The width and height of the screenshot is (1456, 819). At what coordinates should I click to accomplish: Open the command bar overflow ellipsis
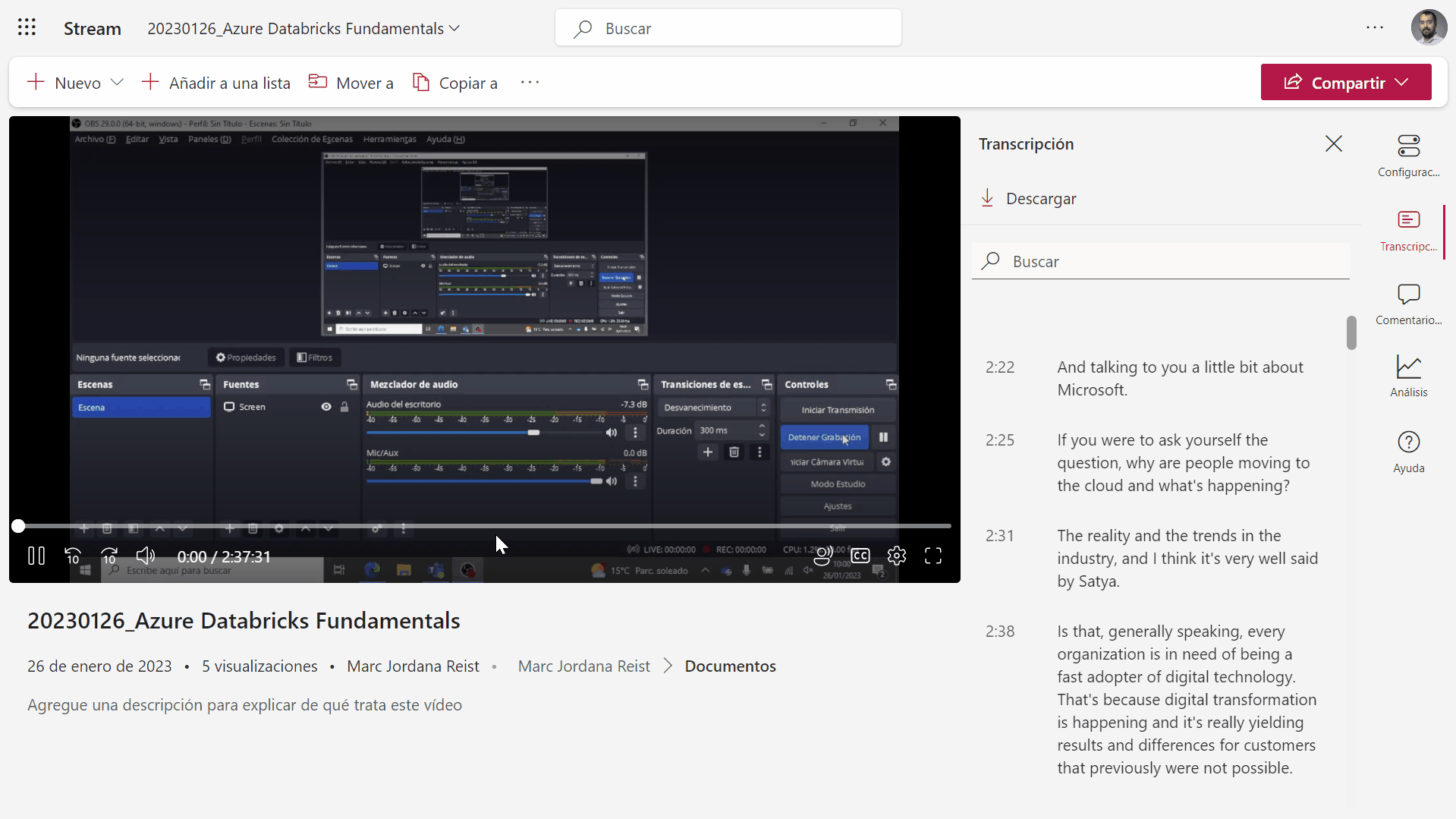click(x=530, y=82)
